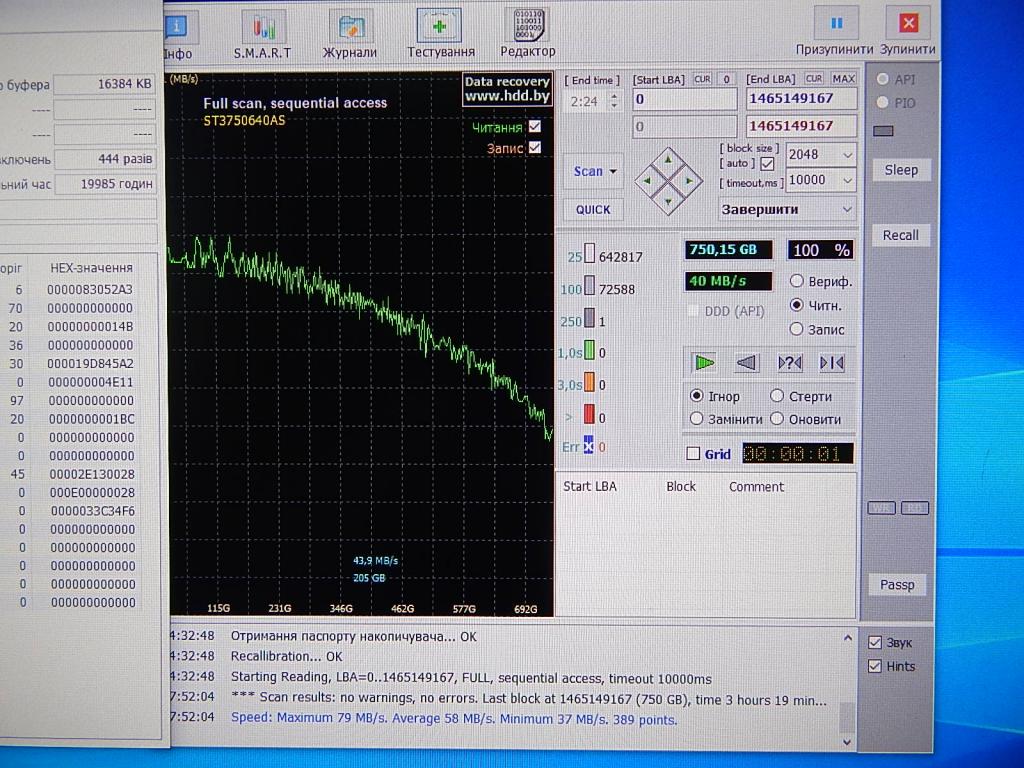The width and height of the screenshot is (1024, 768).
Task: Click the red > block swatch
Action: click(x=589, y=415)
